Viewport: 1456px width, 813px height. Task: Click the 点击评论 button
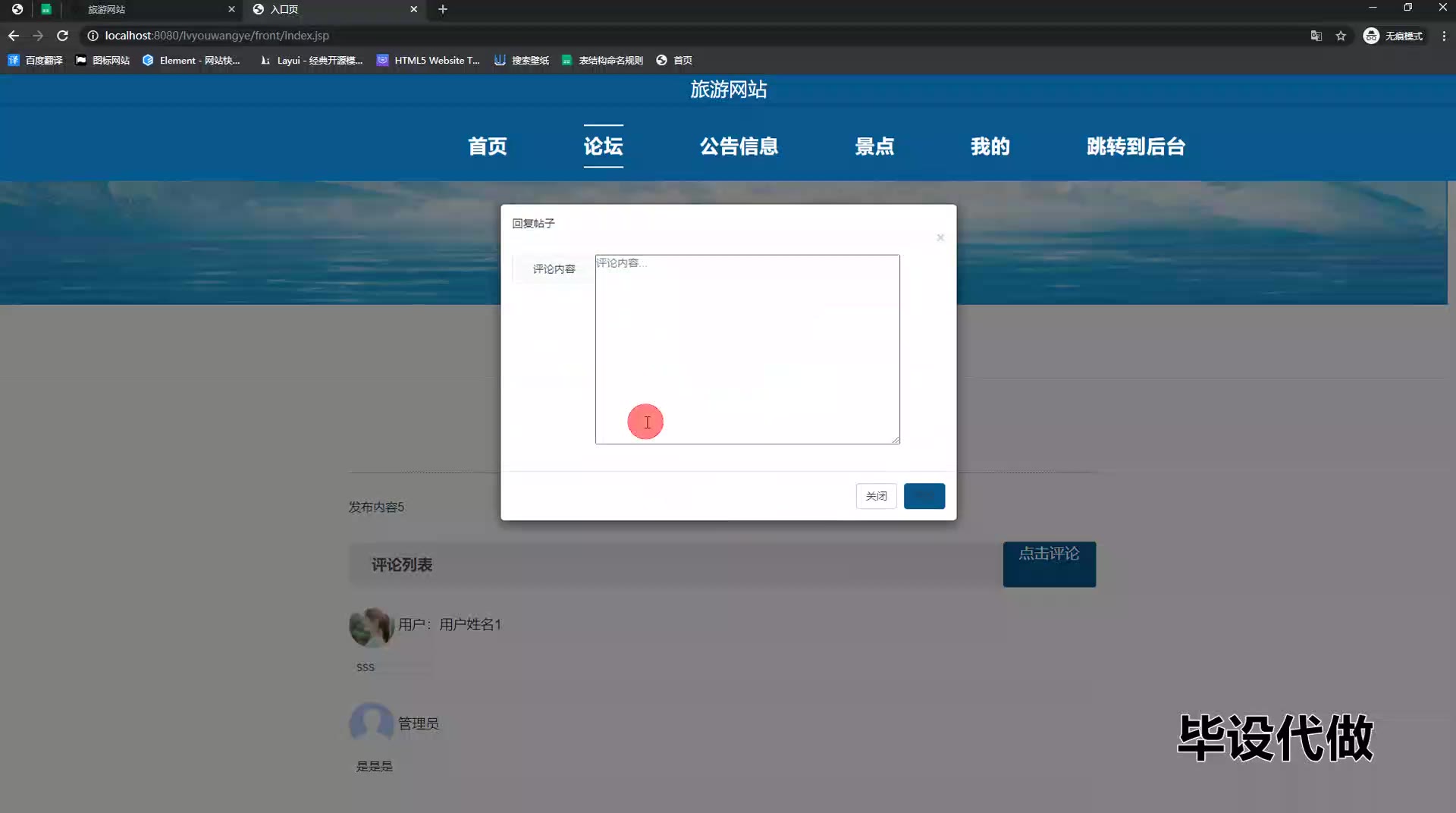point(1050,564)
